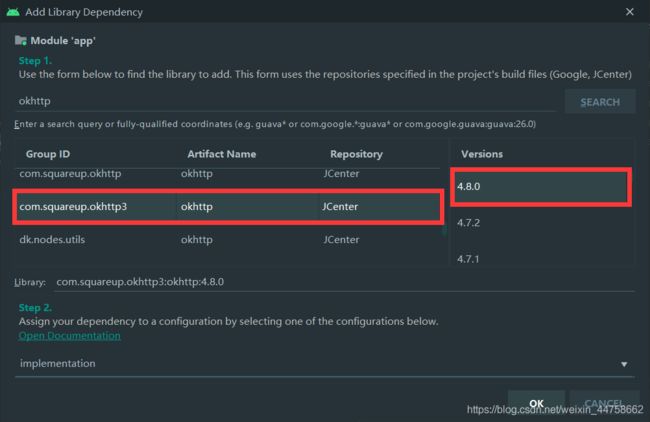Select the com.squareup.okhttp3 row
This screenshot has width=650, height=422.
point(228,206)
